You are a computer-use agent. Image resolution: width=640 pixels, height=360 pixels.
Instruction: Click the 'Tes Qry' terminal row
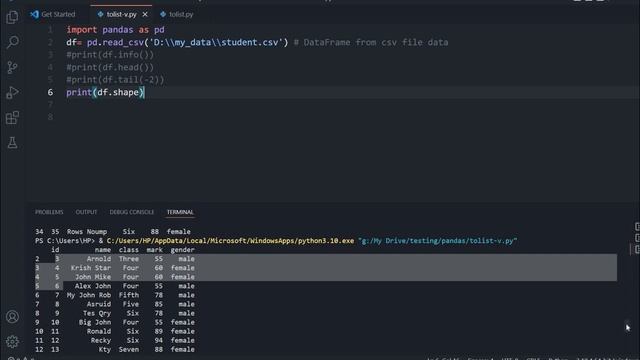pos(115,313)
